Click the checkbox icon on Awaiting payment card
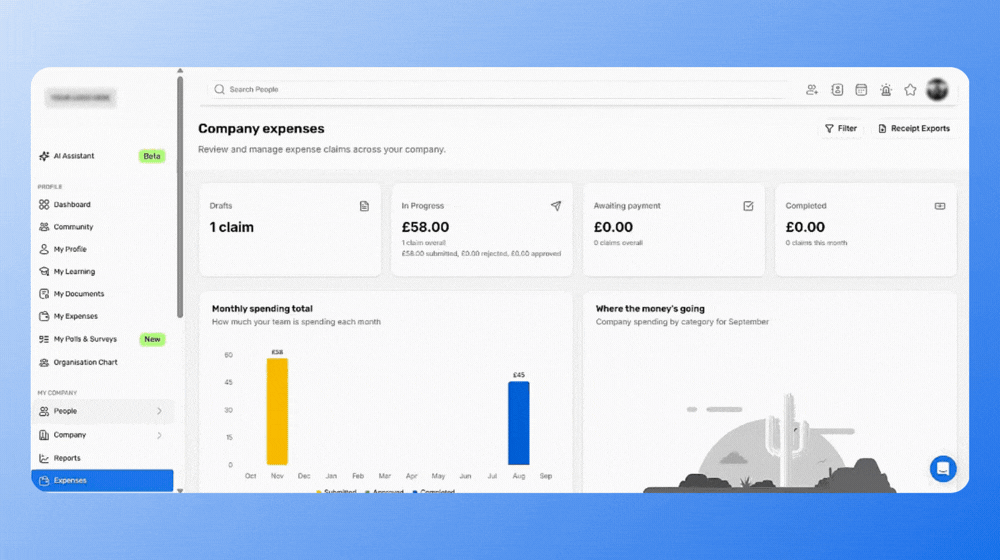This screenshot has height=560, width=1000. 748,206
